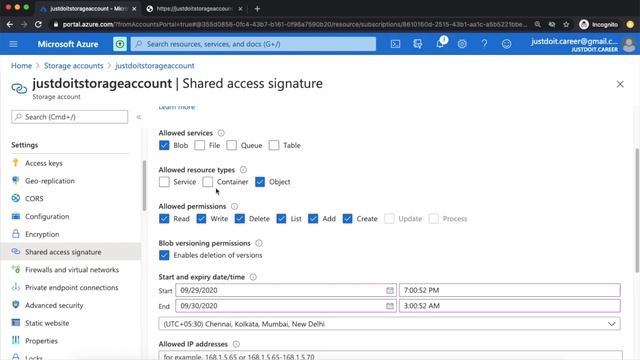
Task: Open portal settings gear
Action: pos(462,44)
